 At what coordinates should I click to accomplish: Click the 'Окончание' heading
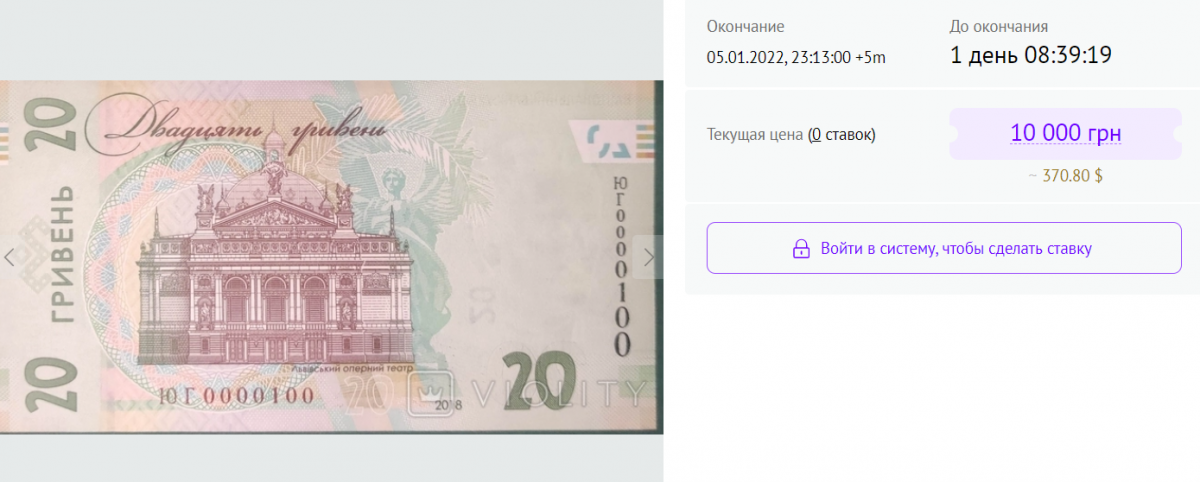(745, 27)
